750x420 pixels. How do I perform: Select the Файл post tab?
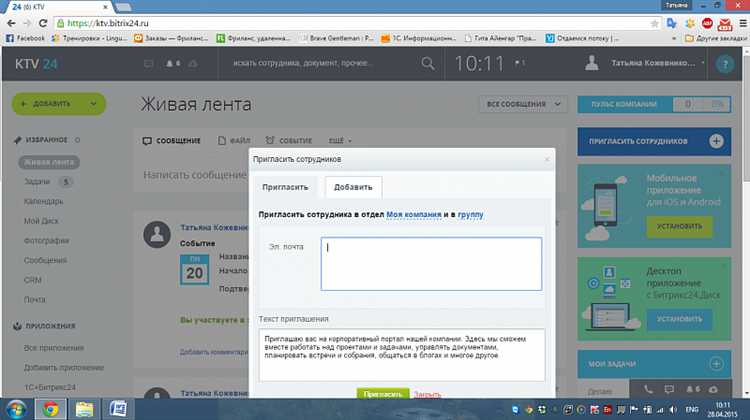tap(234, 141)
